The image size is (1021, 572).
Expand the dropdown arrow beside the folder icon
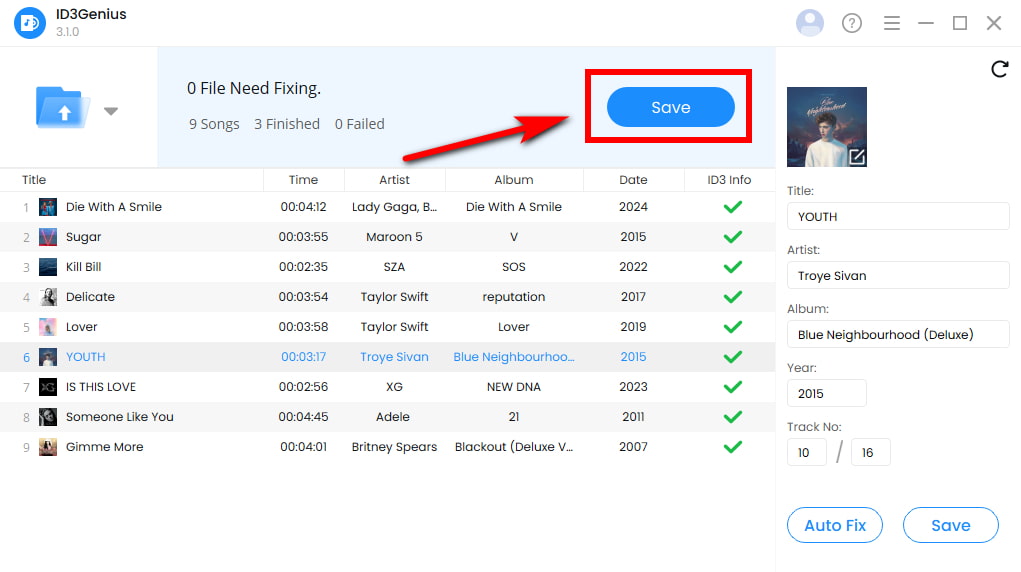[111, 111]
